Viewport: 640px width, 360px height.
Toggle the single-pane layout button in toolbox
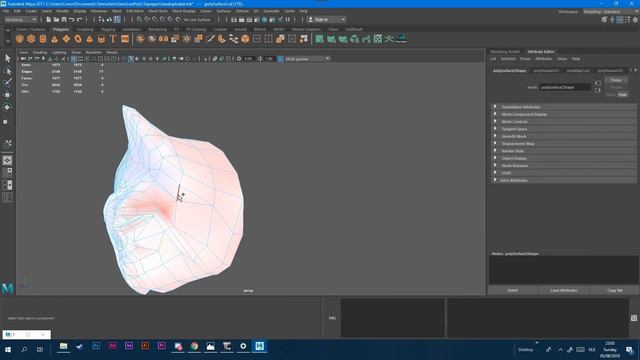[7, 160]
